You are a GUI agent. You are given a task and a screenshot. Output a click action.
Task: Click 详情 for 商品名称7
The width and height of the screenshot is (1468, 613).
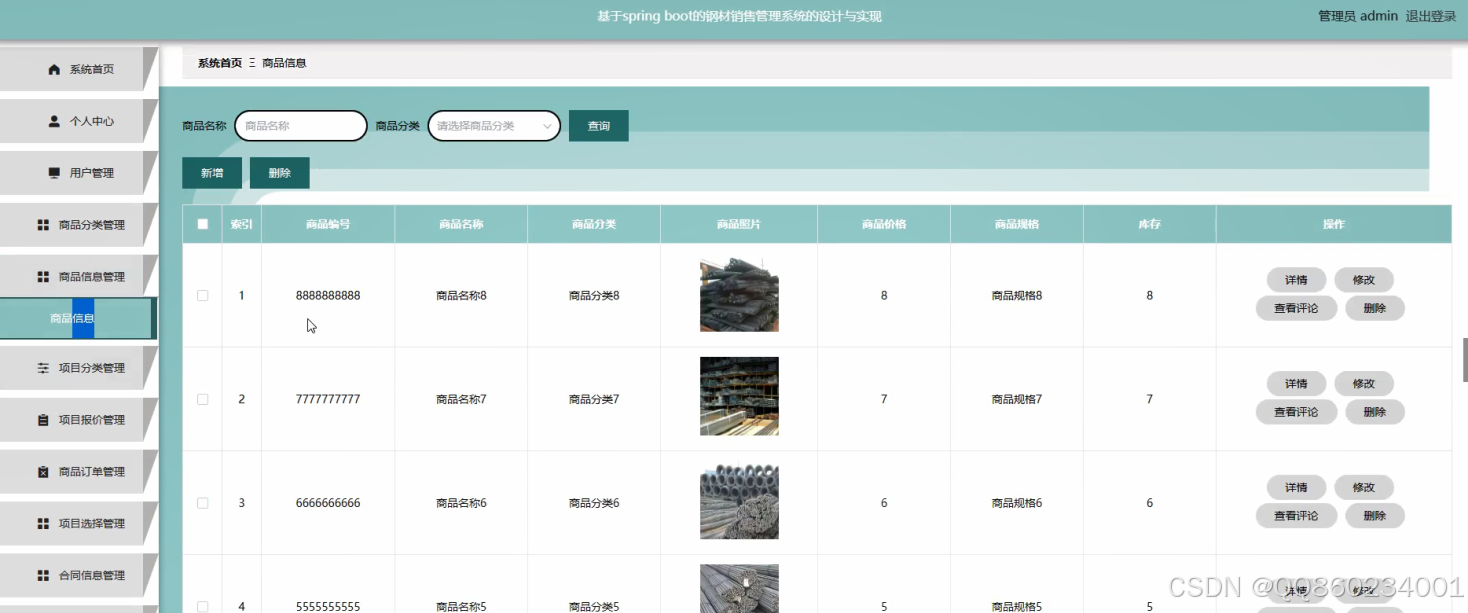click(x=1296, y=384)
